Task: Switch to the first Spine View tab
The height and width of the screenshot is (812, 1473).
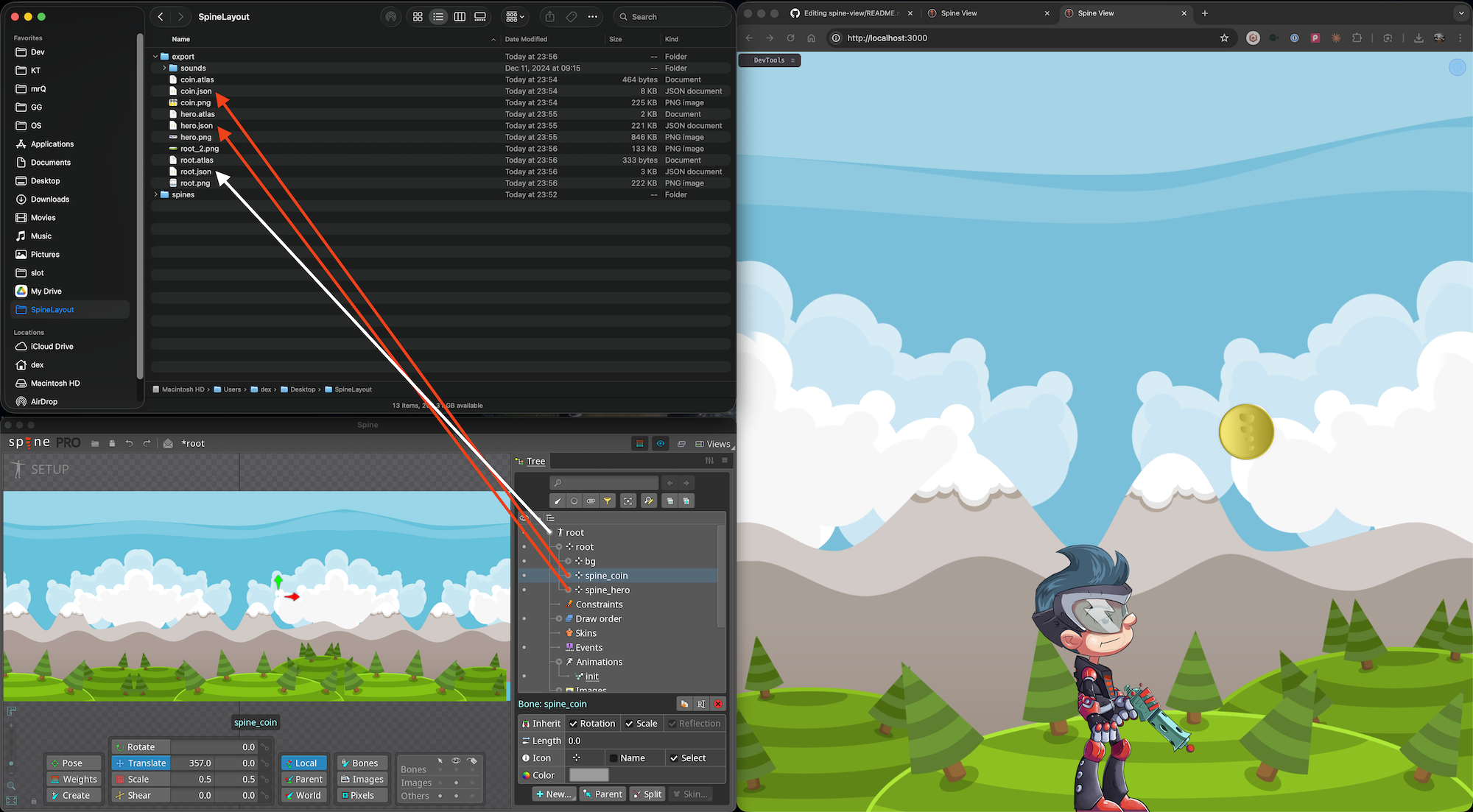Action: (958, 13)
